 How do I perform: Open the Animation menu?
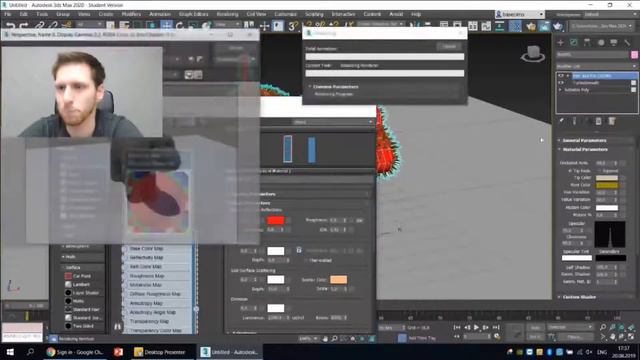pos(160,14)
